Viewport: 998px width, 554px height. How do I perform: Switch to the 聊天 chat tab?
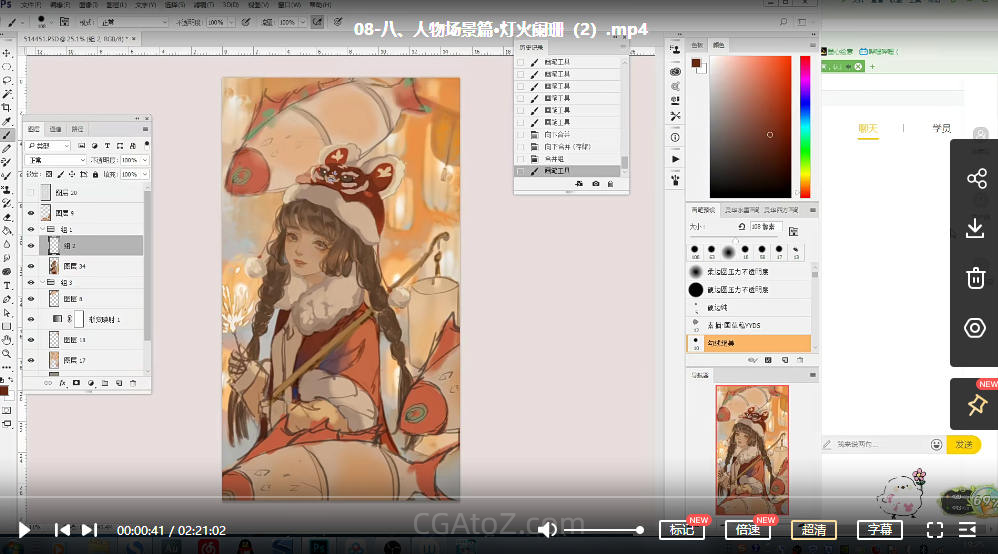pos(867,129)
